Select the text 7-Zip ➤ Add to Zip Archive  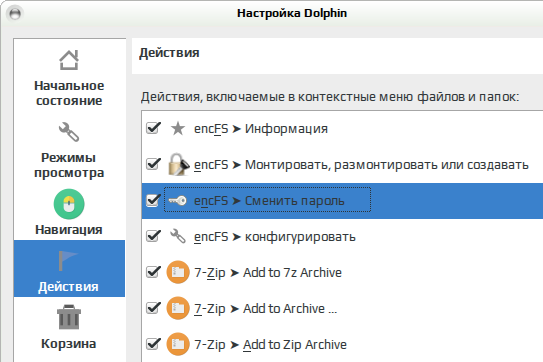pyautogui.click(x=270, y=345)
